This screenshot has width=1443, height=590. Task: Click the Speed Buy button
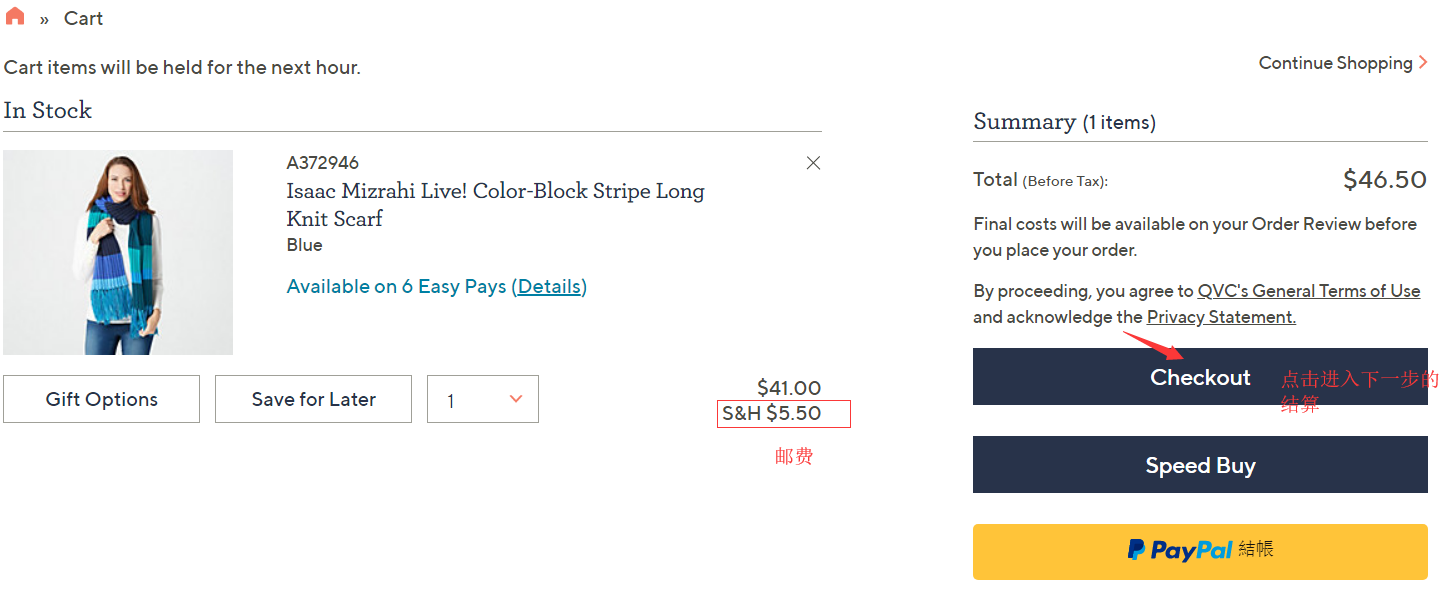click(x=1199, y=465)
